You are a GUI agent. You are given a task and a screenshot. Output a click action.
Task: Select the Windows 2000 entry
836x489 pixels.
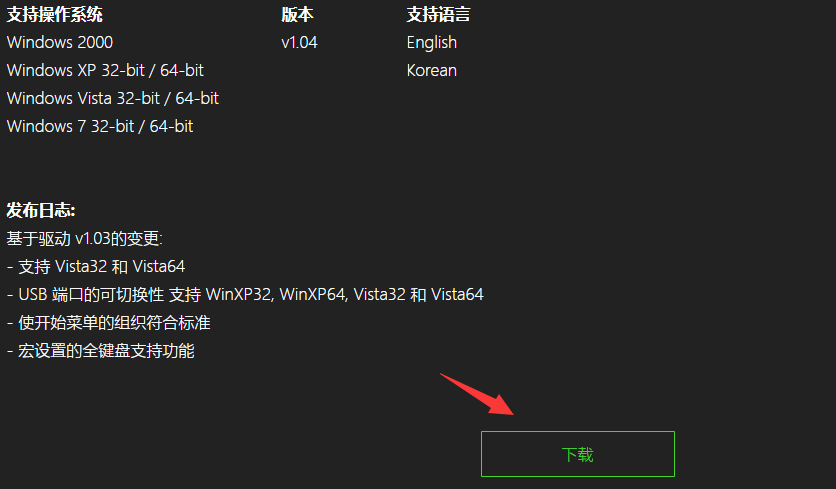60,42
